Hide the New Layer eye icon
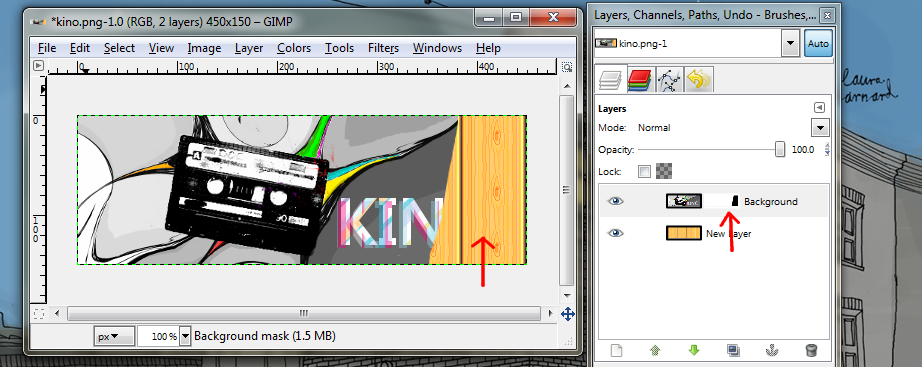The image size is (922, 367). pos(615,233)
